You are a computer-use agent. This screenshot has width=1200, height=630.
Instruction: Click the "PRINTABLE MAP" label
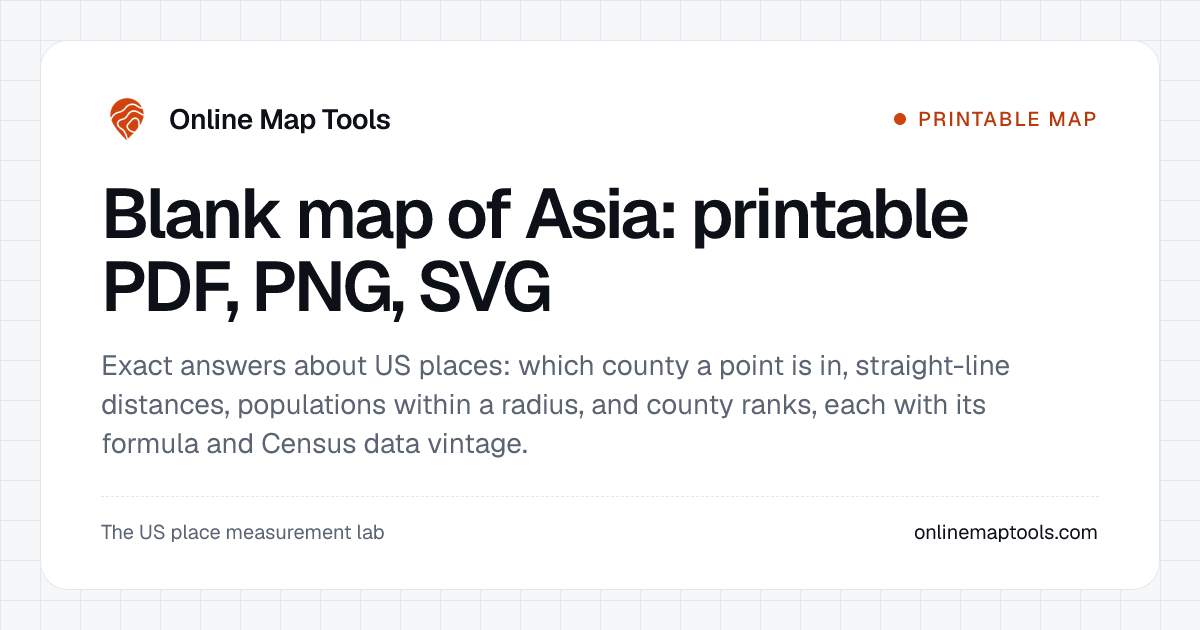click(1008, 119)
